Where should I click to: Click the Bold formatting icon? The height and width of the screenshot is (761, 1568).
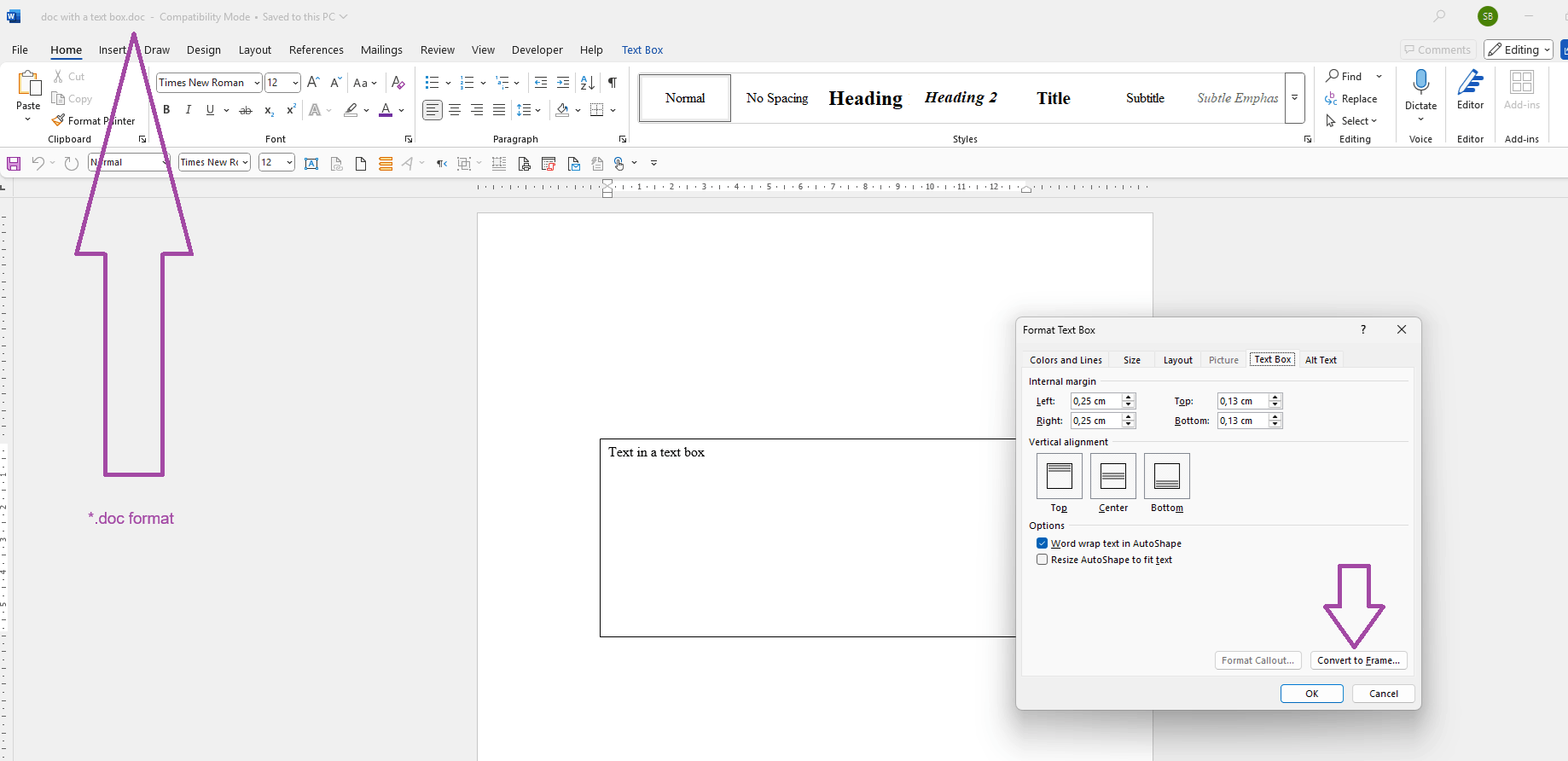pyautogui.click(x=166, y=110)
